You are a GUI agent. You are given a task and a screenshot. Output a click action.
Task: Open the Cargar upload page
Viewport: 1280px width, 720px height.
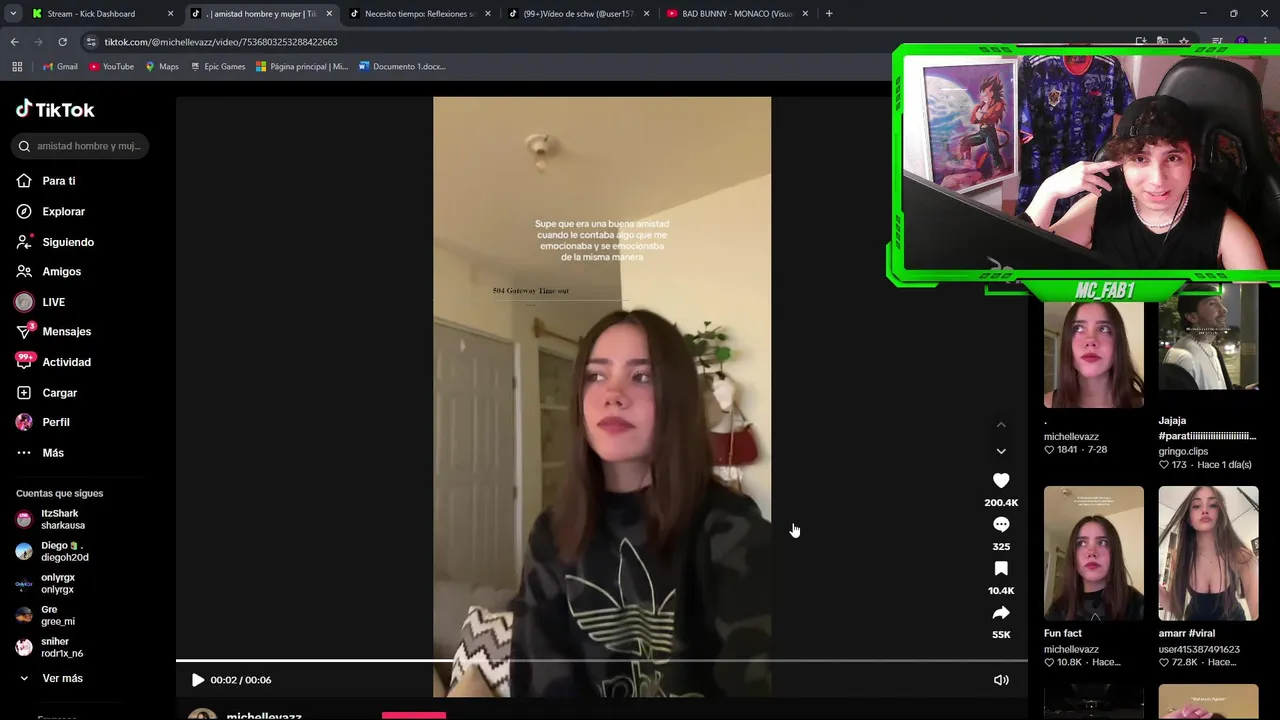tap(46, 393)
